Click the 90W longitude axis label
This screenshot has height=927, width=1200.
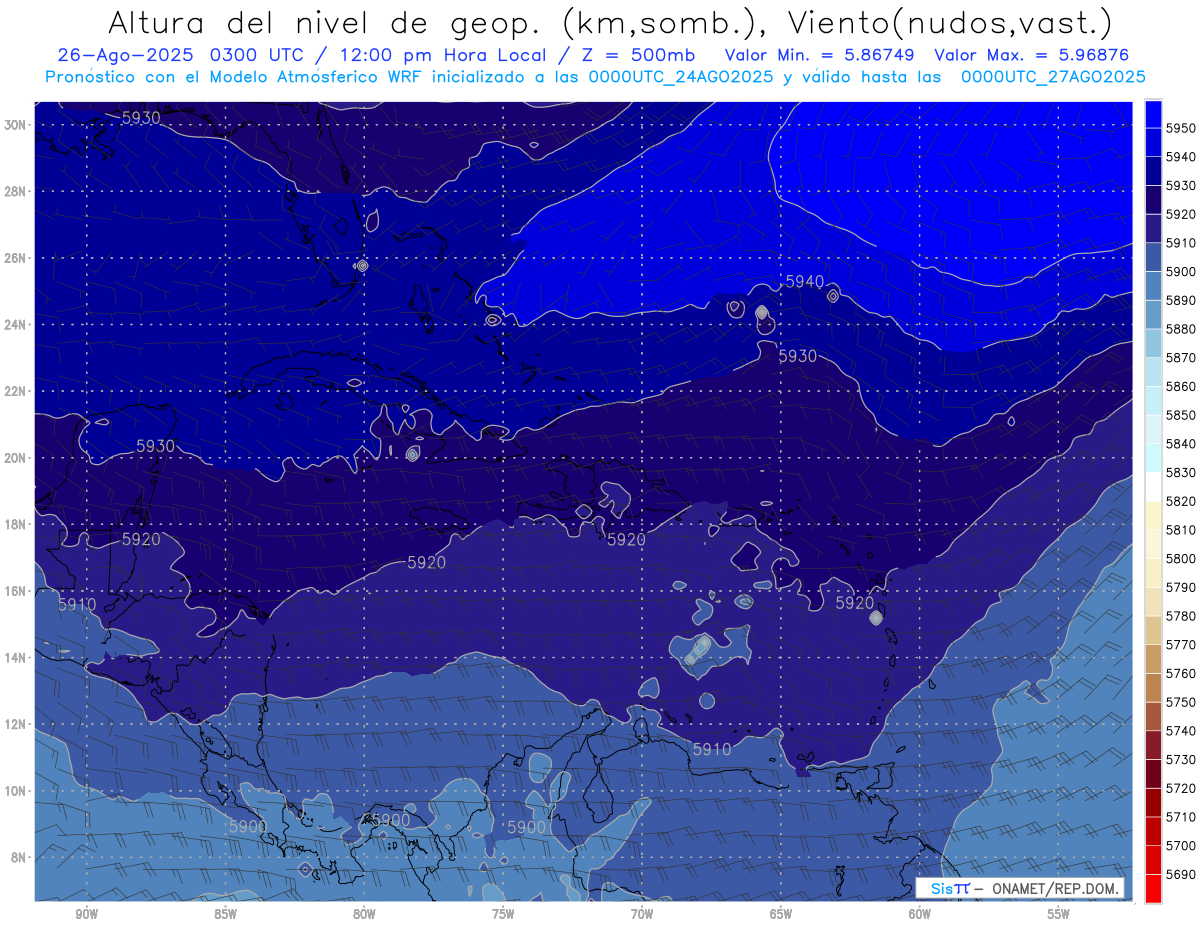(87, 914)
